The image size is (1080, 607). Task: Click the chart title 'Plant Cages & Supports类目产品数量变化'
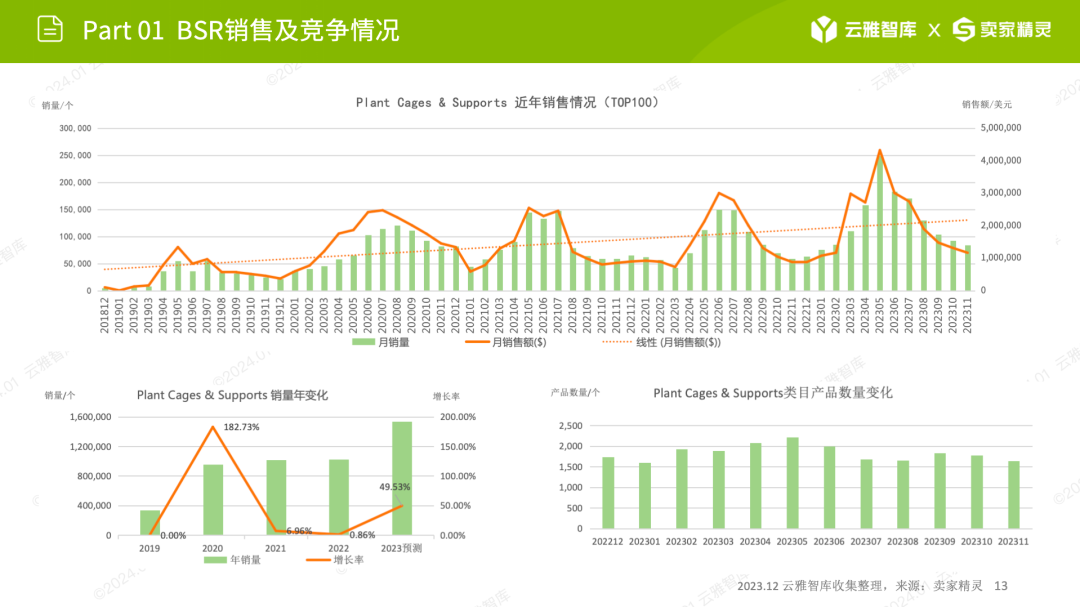coord(773,393)
